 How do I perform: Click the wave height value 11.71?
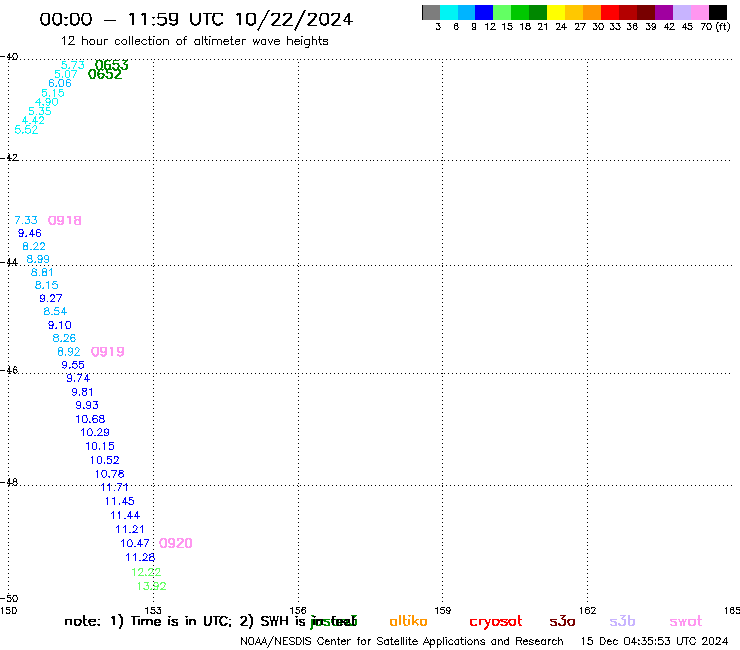point(115,487)
